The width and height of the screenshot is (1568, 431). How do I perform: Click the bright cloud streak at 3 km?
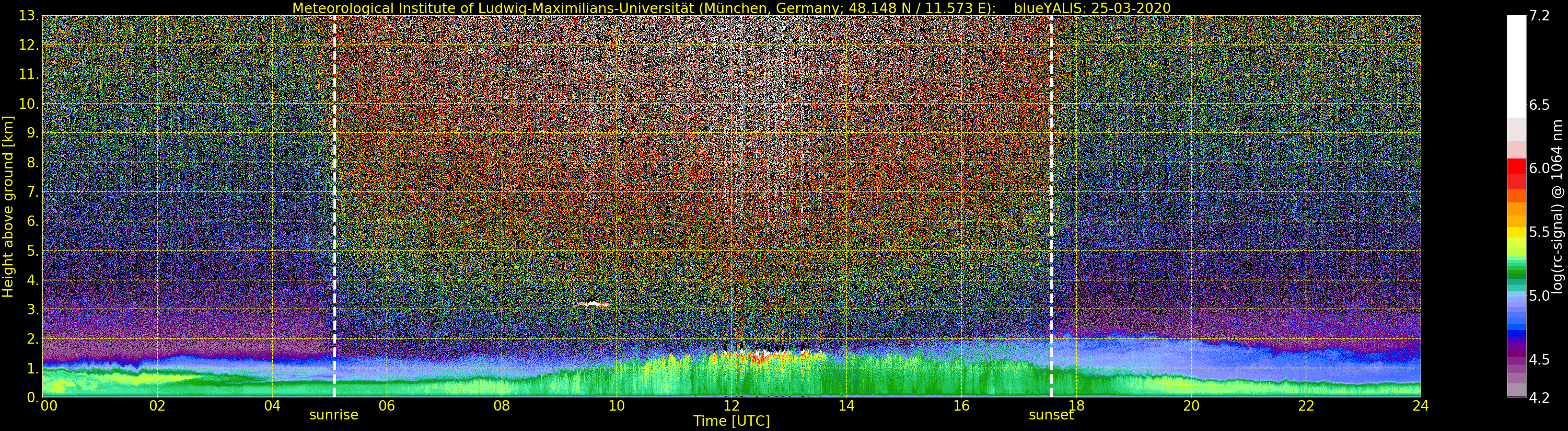click(x=593, y=303)
